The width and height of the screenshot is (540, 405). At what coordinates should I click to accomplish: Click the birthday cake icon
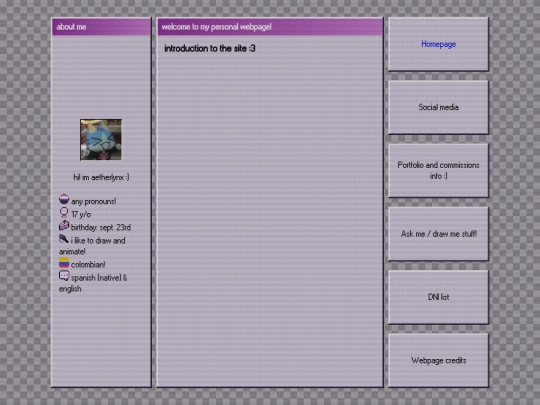pos(64,226)
